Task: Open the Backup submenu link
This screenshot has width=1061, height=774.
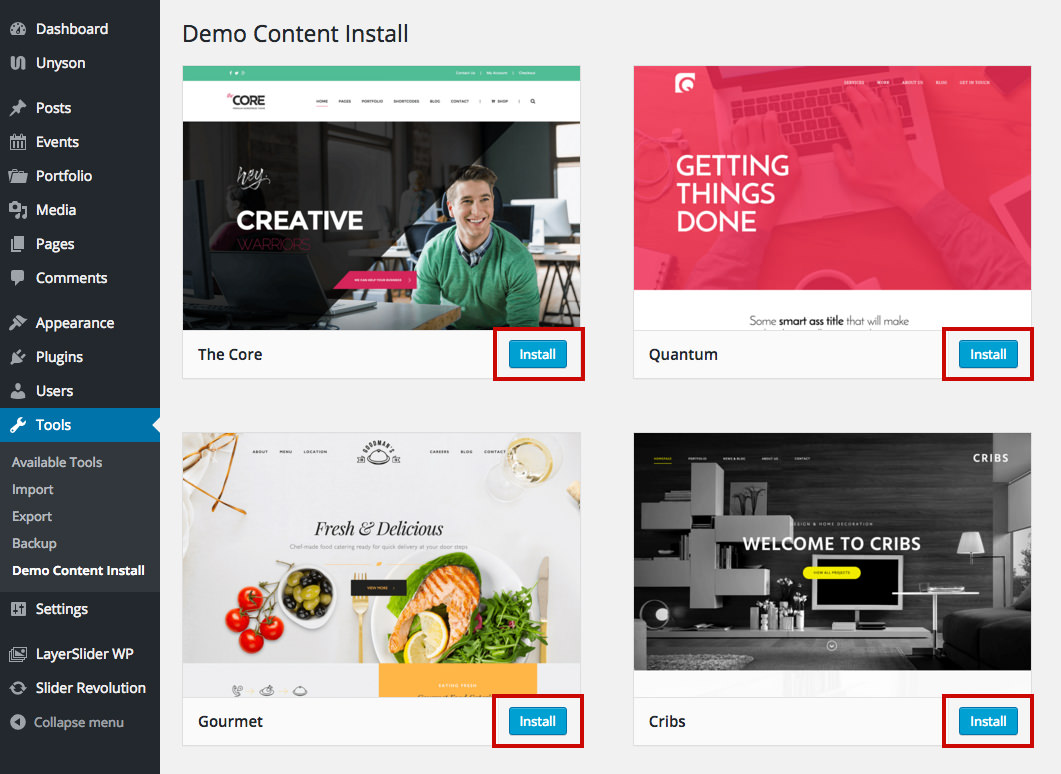Action: (35, 543)
